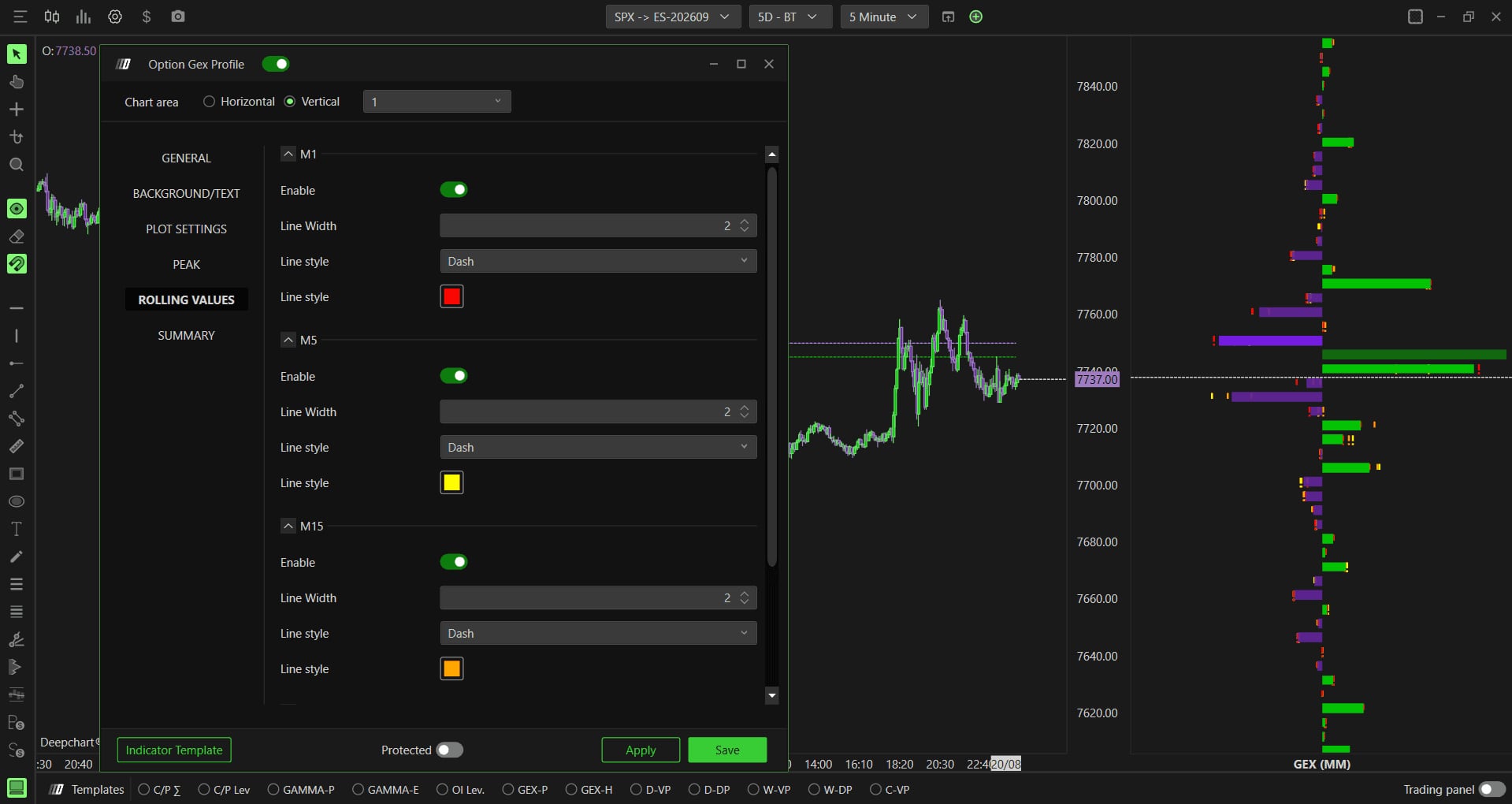
Task: Open the 5 Minute timeframe dropdown
Action: click(x=884, y=17)
